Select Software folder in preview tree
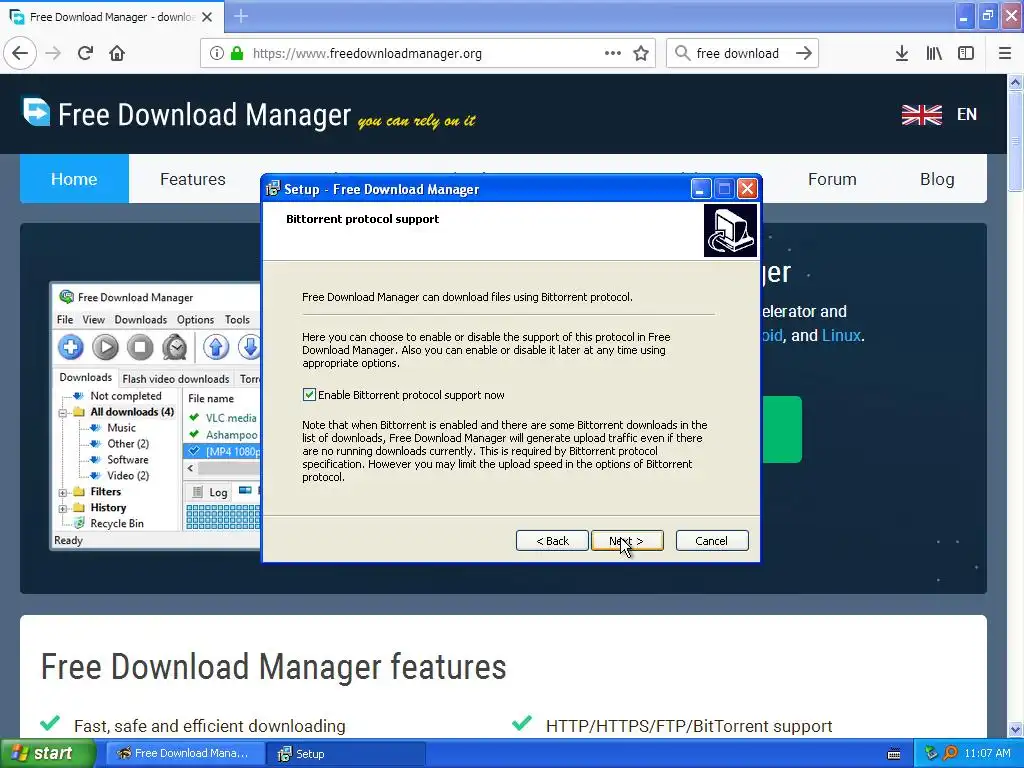Image resolution: width=1024 pixels, height=768 pixels. (x=127, y=460)
